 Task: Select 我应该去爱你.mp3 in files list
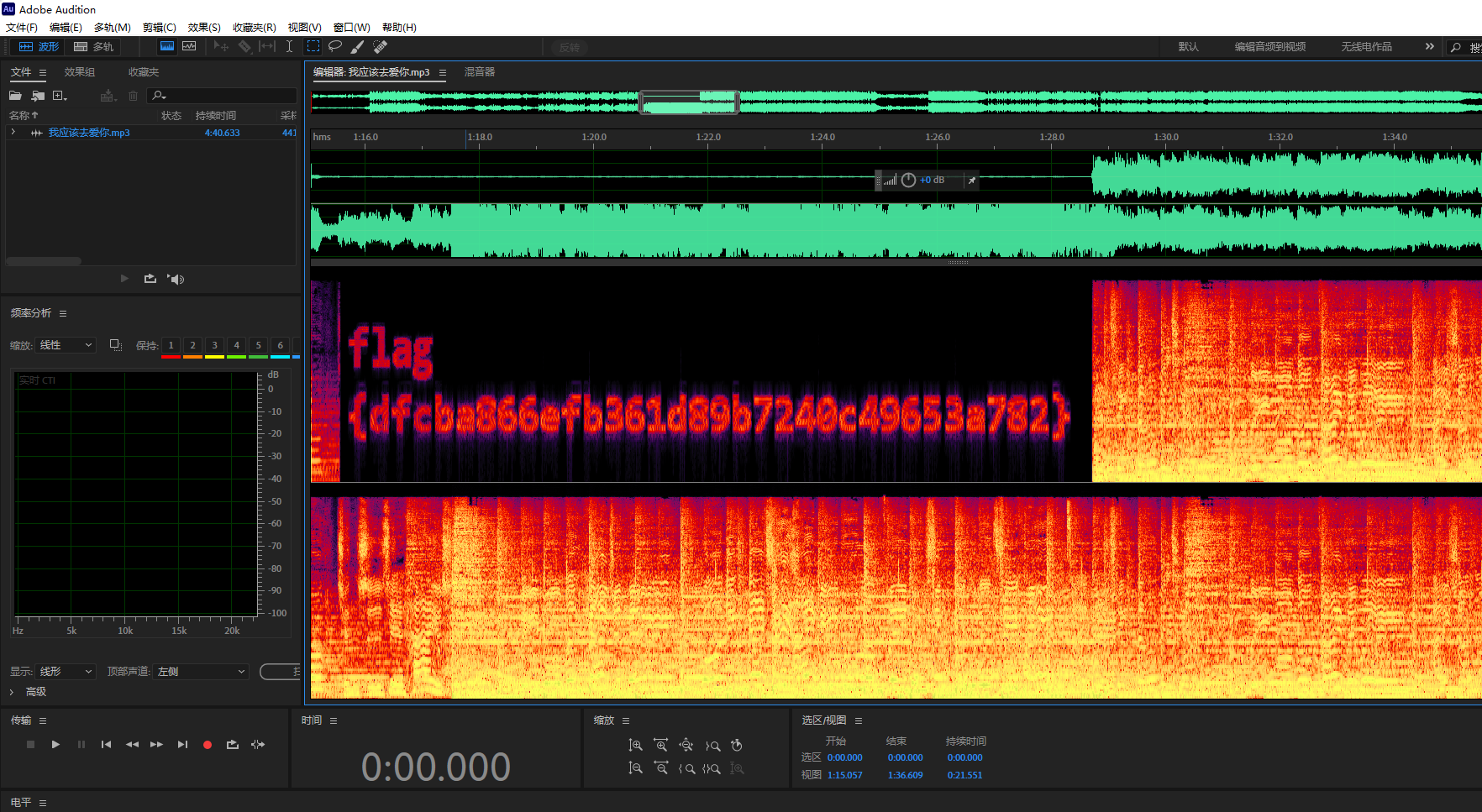point(89,133)
